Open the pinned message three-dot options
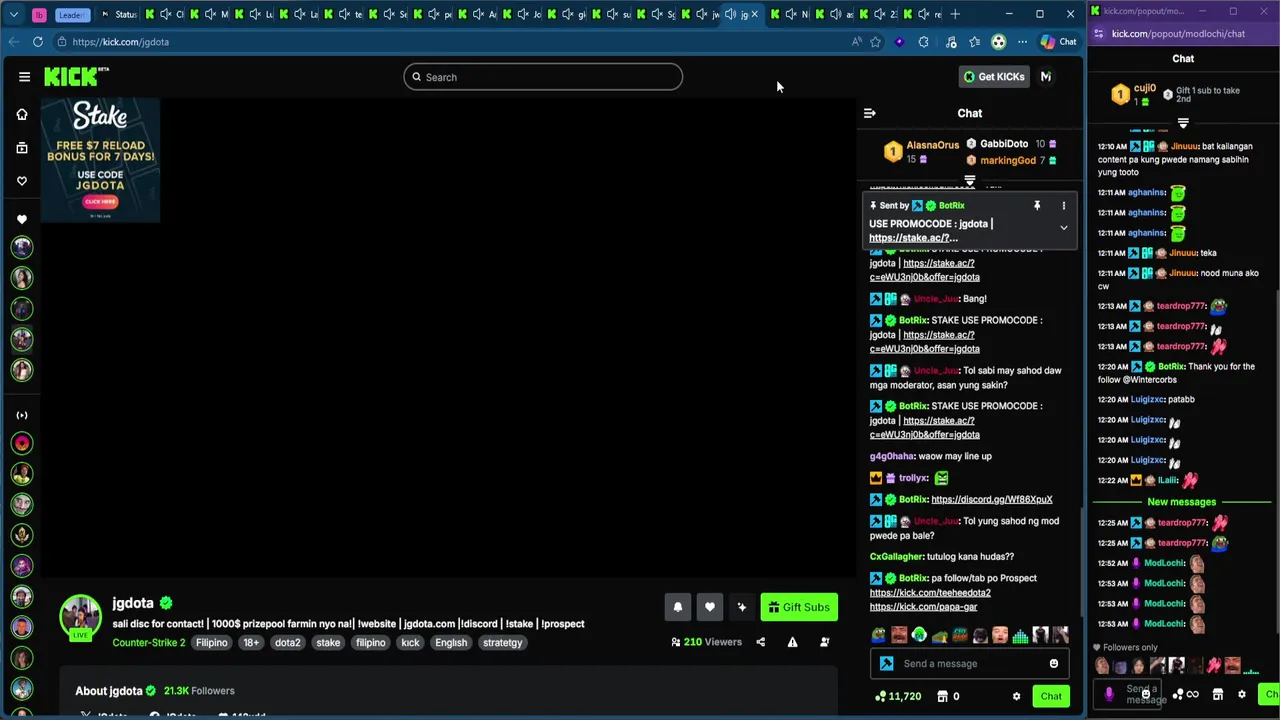The width and height of the screenshot is (1280, 720). (1064, 205)
